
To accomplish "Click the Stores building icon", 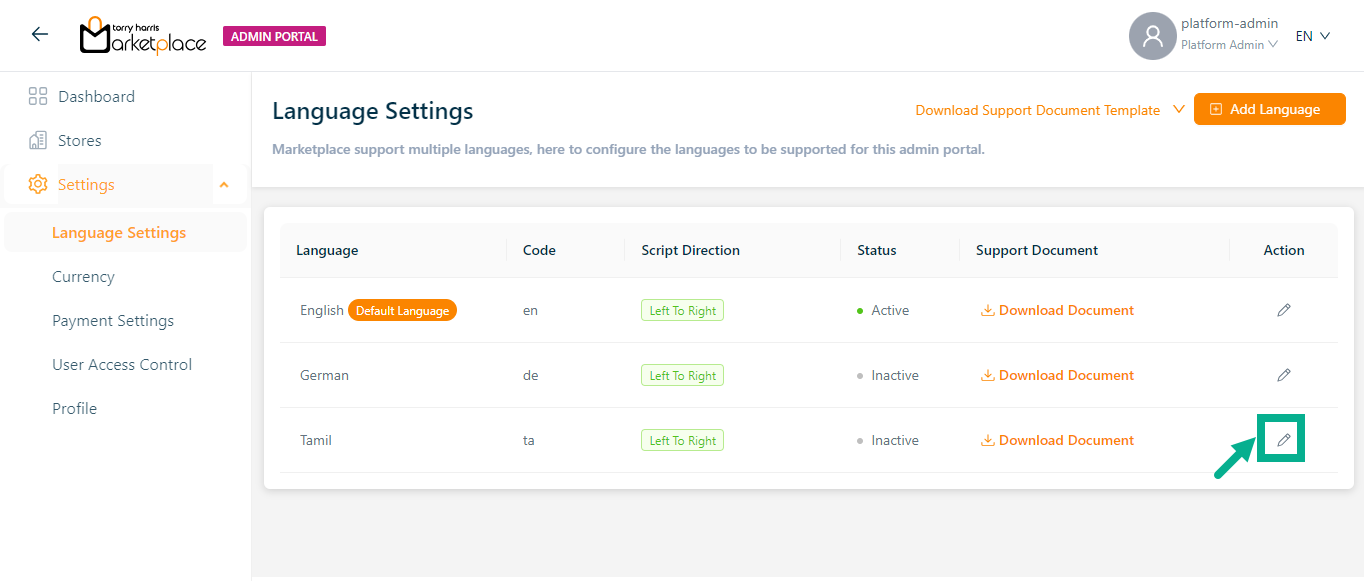I will coord(38,141).
